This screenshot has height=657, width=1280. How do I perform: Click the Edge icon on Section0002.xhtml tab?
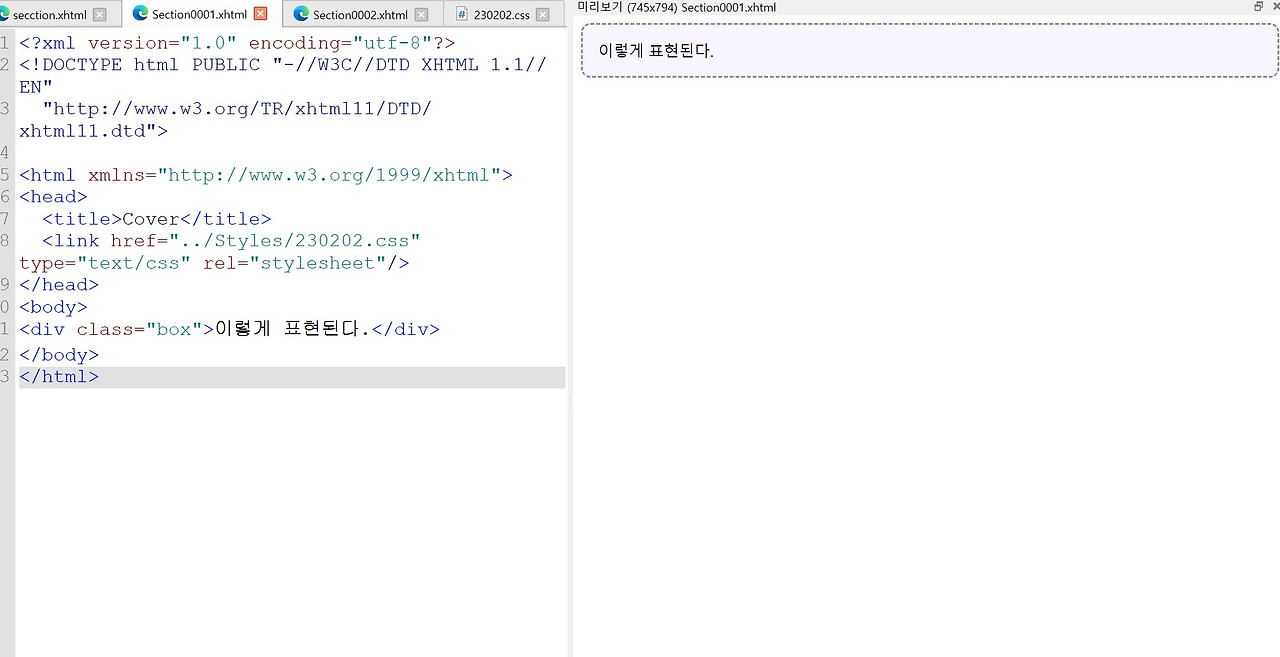click(301, 14)
